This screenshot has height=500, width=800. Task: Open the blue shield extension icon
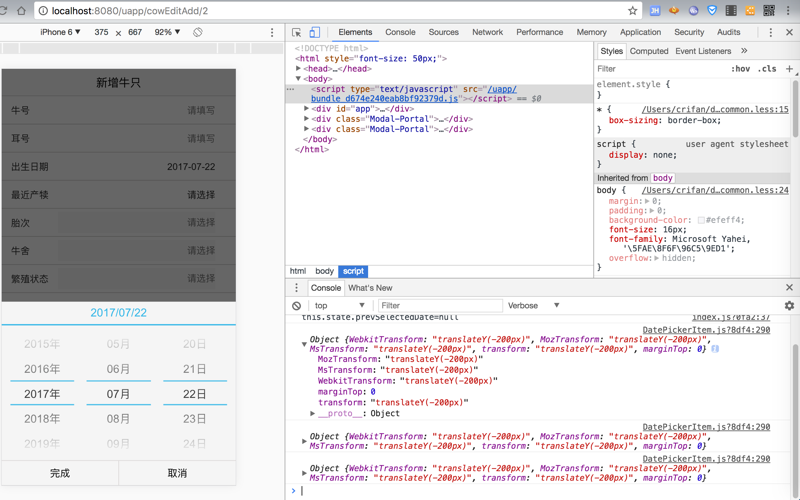click(712, 11)
